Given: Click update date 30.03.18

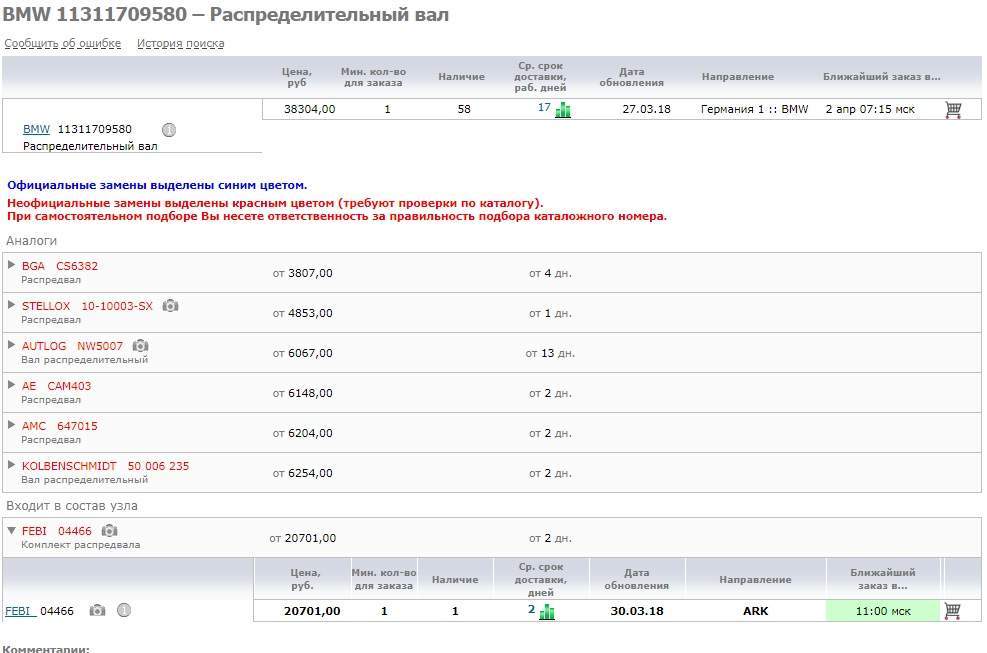Looking at the screenshot, I should pos(637,611).
